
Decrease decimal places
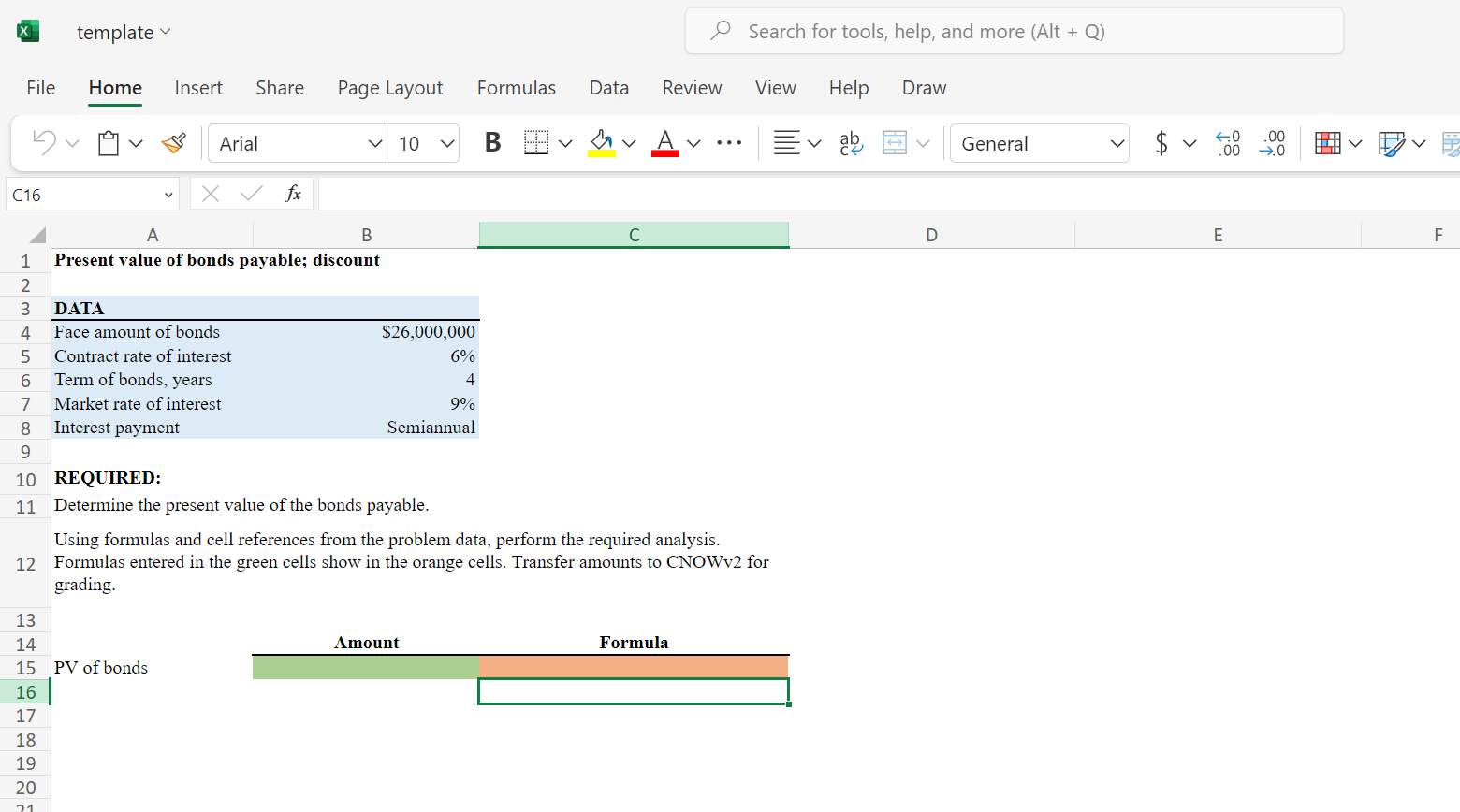click(1273, 142)
